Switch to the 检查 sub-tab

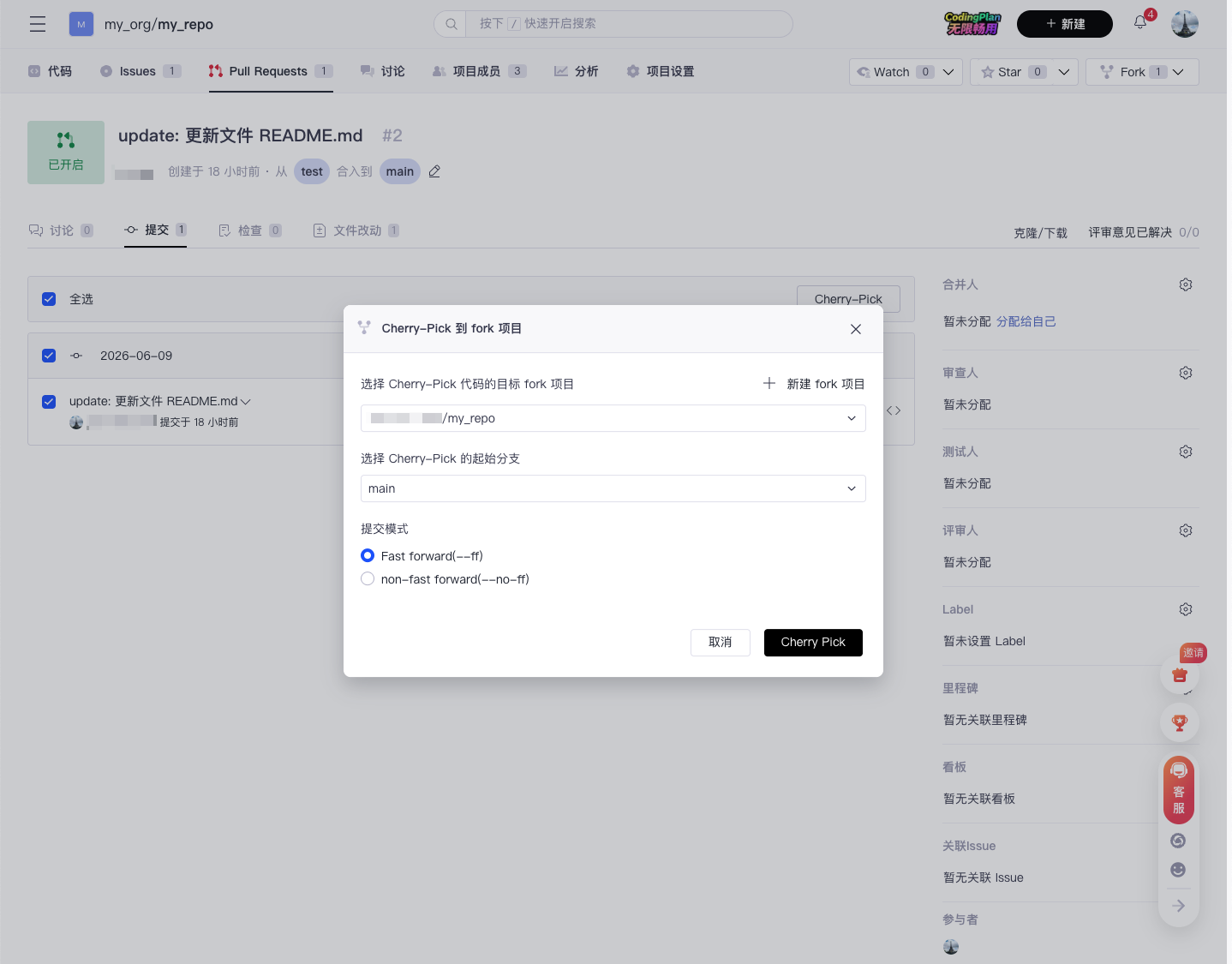click(249, 230)
